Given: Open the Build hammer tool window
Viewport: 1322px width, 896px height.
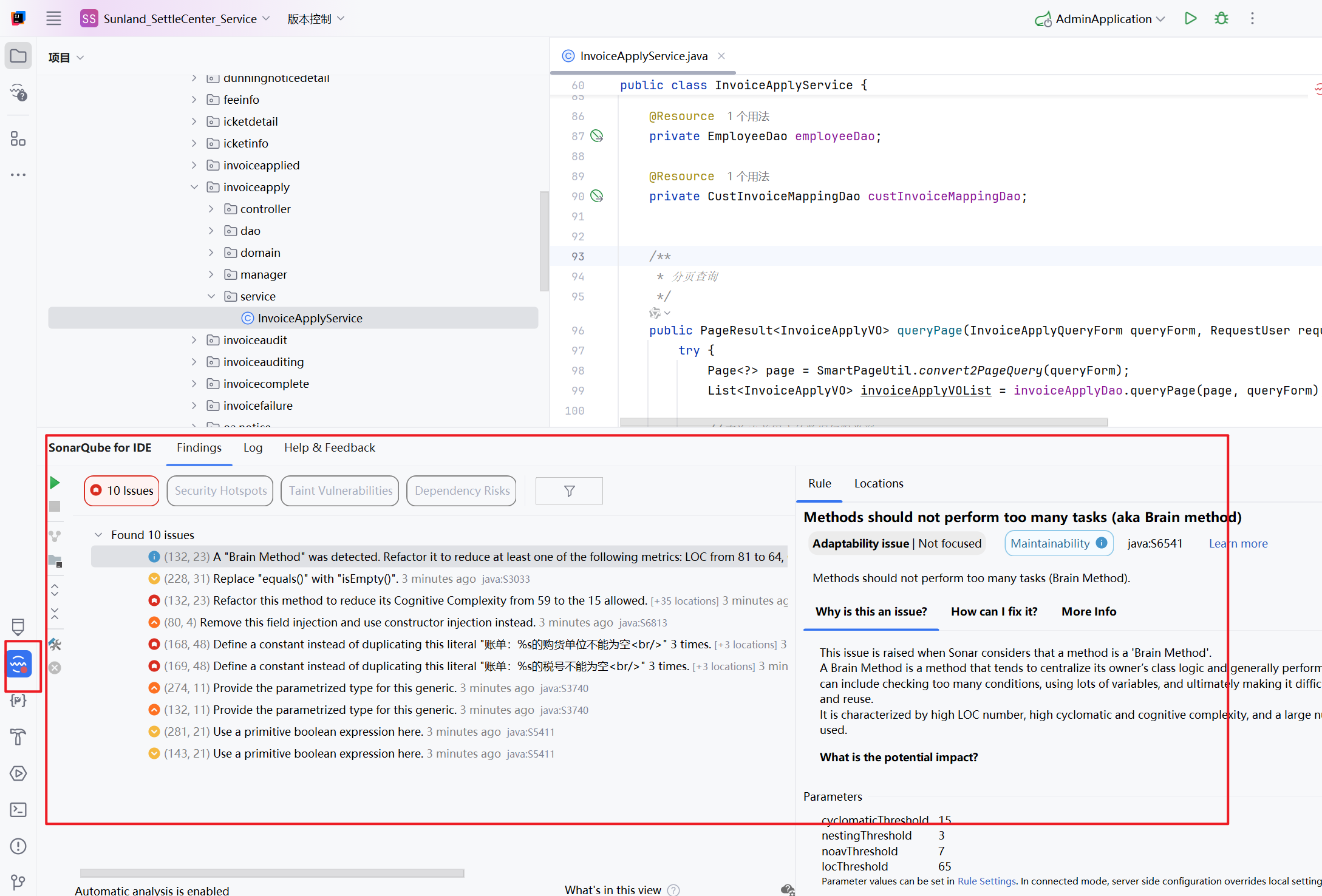Looking at the screenshot, I should click(18, 737).
